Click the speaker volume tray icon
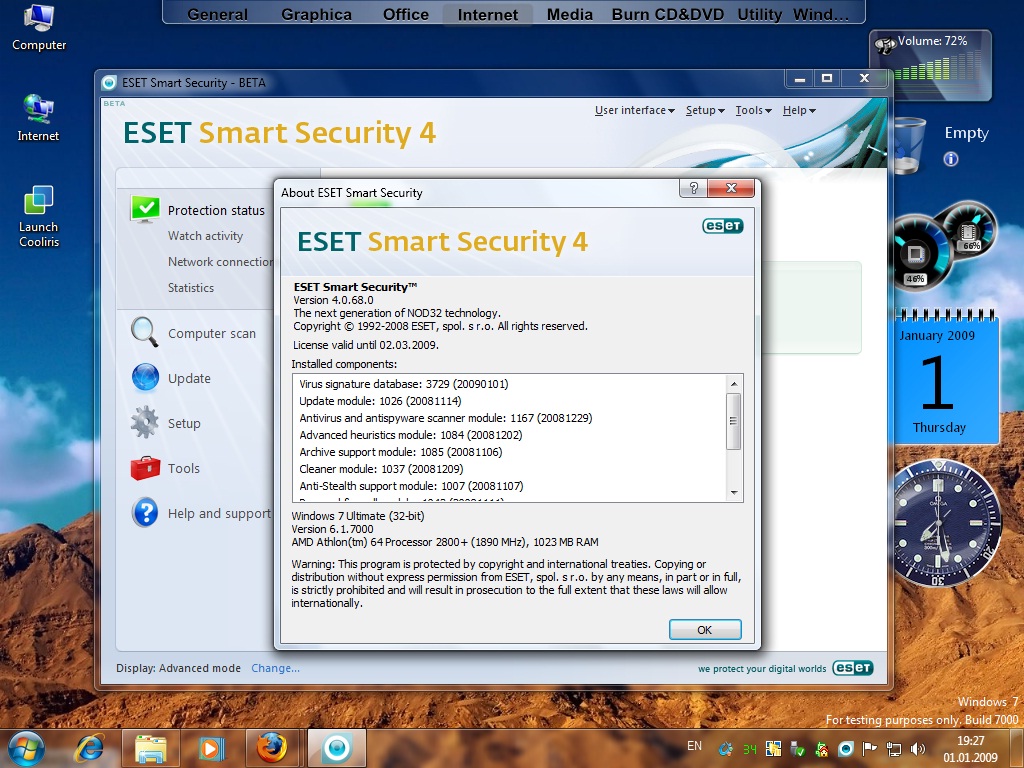Viewport: 1024px width, 768px height. click(918, 748)
